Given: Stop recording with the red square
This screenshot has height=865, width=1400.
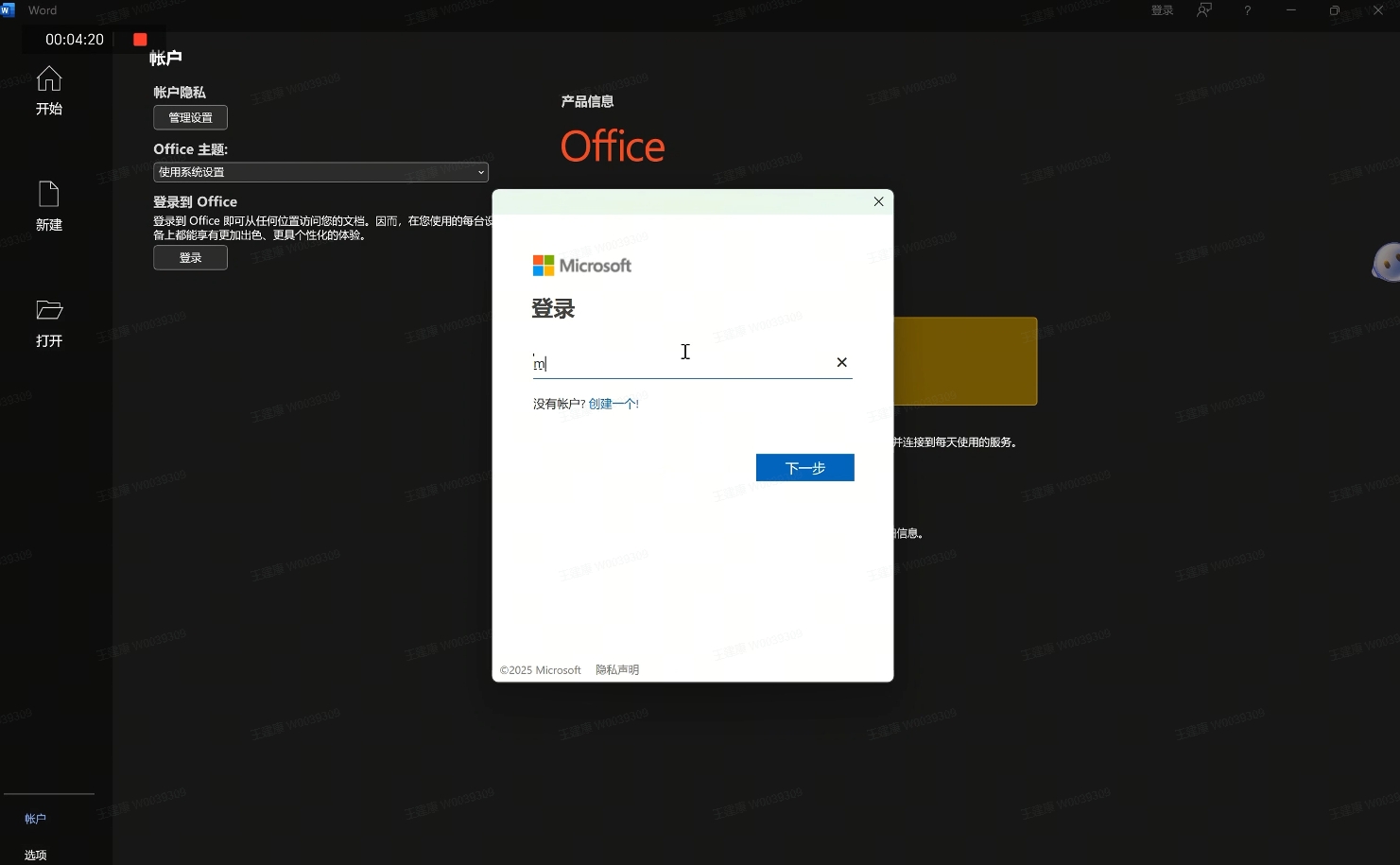Looking at the screenshot, I should (x=140, y=40).
